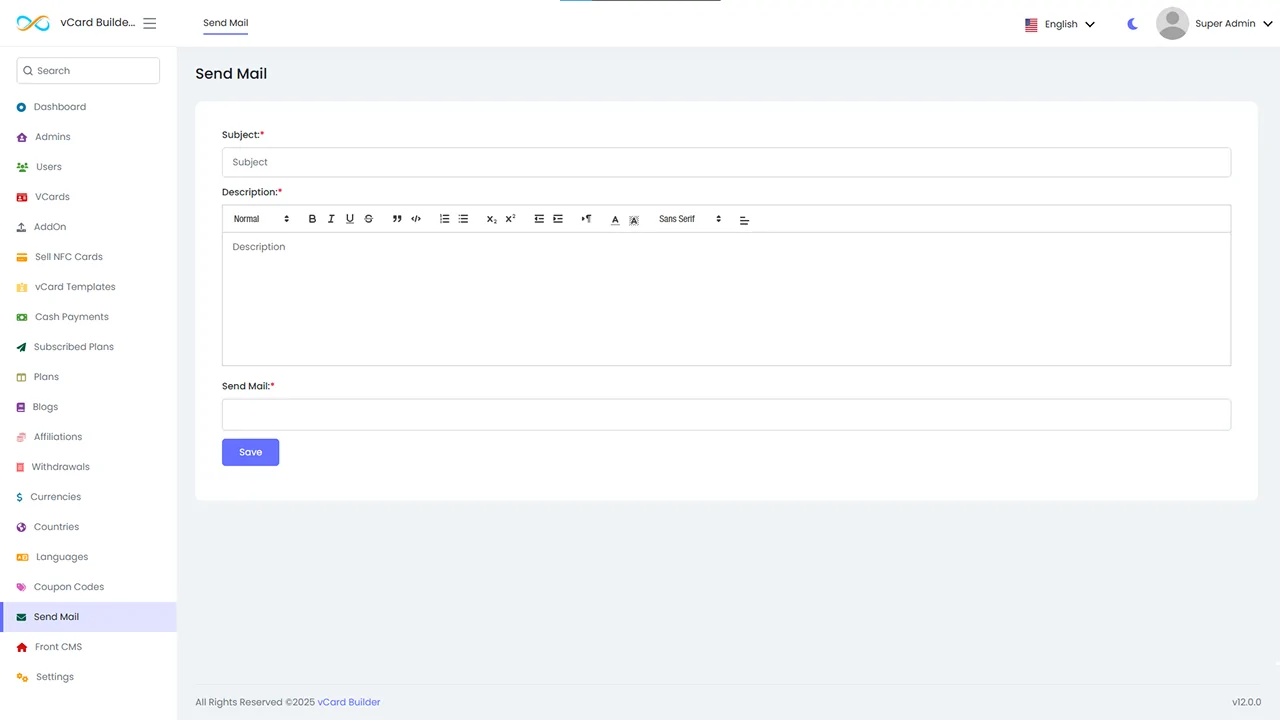This screenshot has width=1280, height=720.
Task: Apply superscript formatting
Action: coord(510,219)
